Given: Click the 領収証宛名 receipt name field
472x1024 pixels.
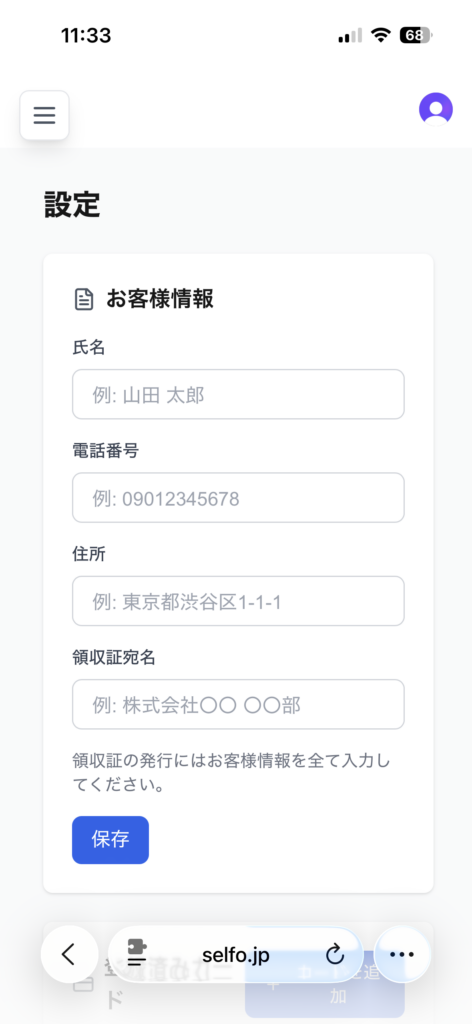Looking at the screenshot, I should tap(238, 704).
